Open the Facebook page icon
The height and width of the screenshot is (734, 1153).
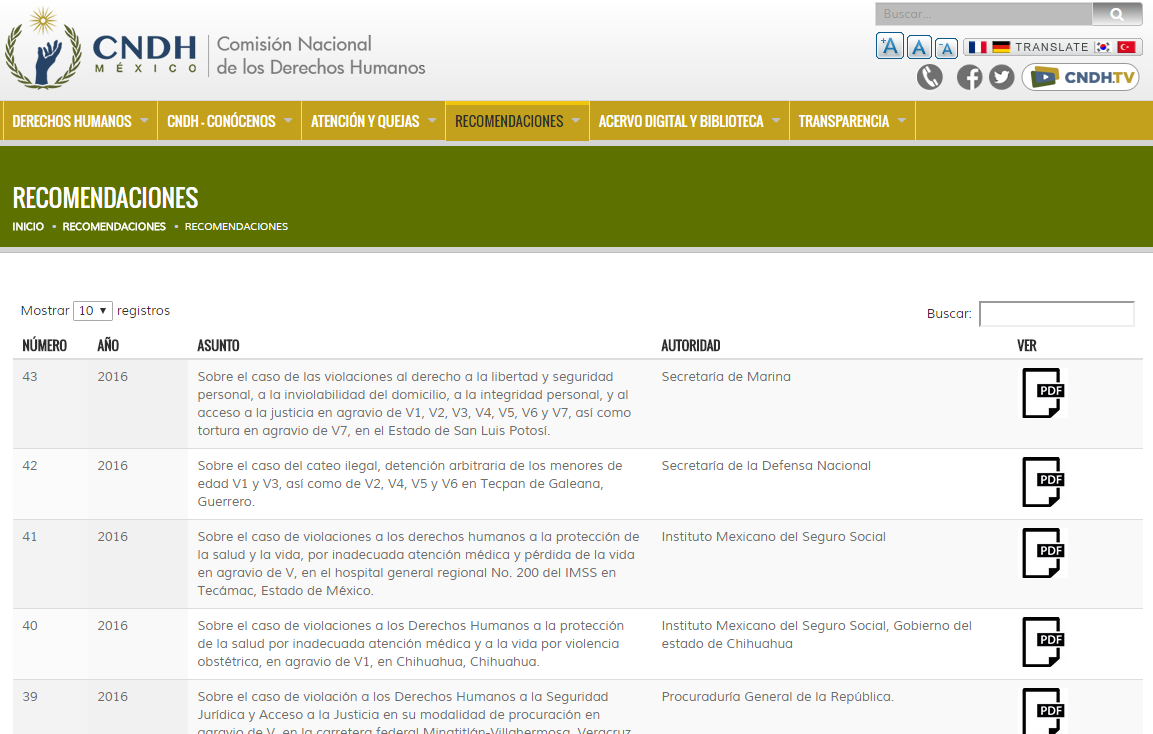pos(969,77)
